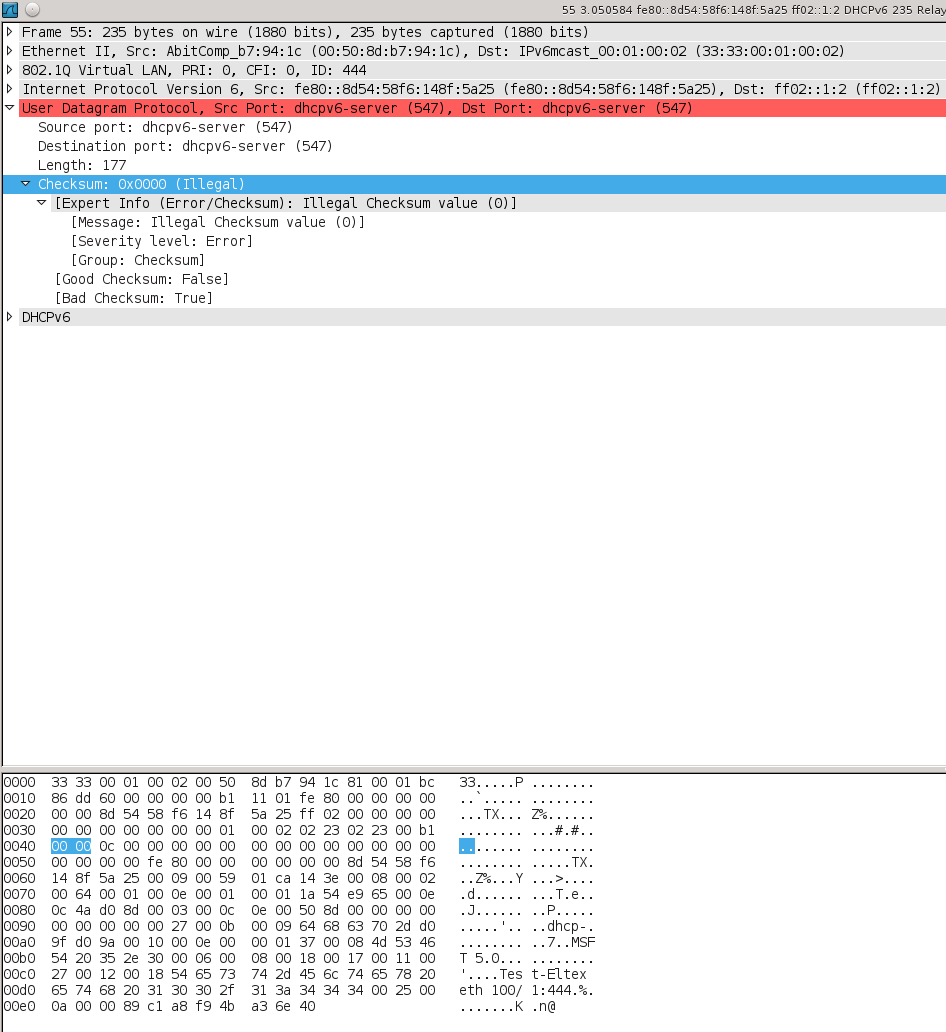946x1032 pixels.
Task: Click hex offset 0060 row label
Action: pos(20,879)
